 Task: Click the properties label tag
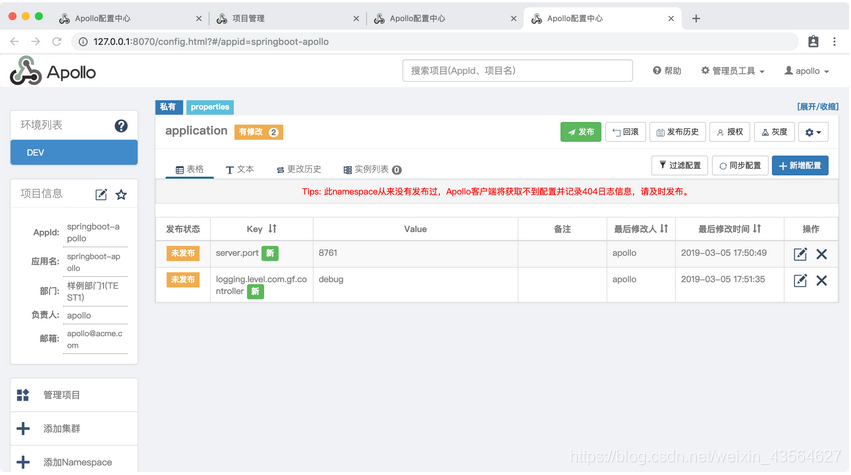pyautogui.click(x=210, y=107)
